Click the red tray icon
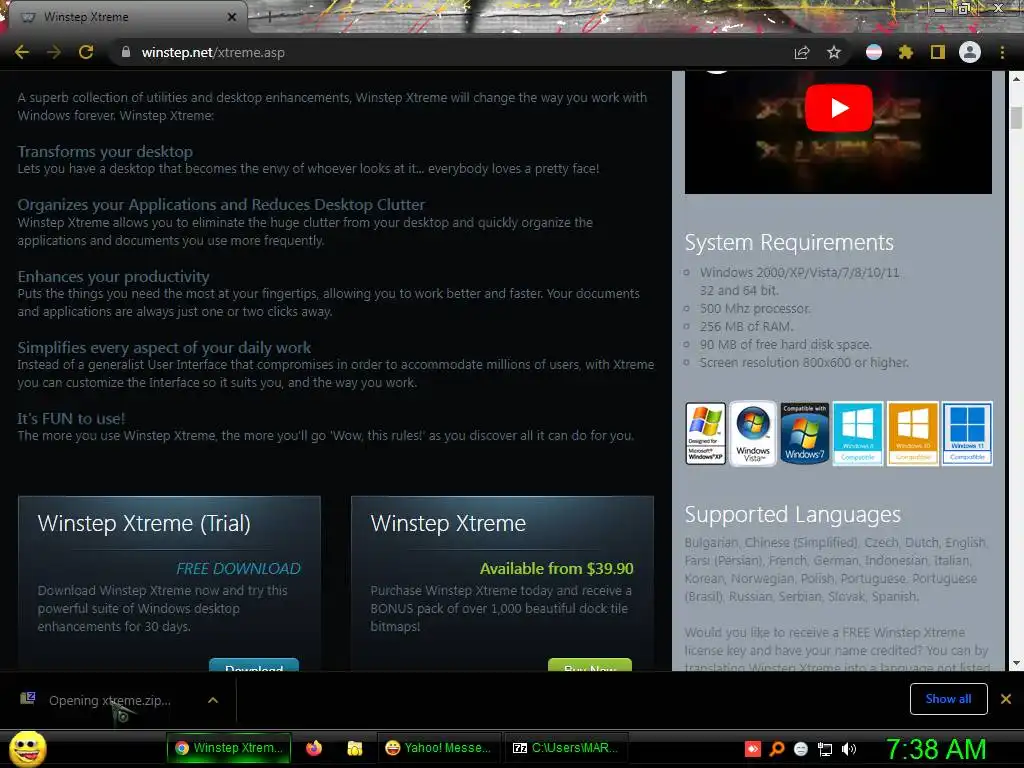Screen dimensions: 1024x768 pyautogui.click(x=752, y=749)
